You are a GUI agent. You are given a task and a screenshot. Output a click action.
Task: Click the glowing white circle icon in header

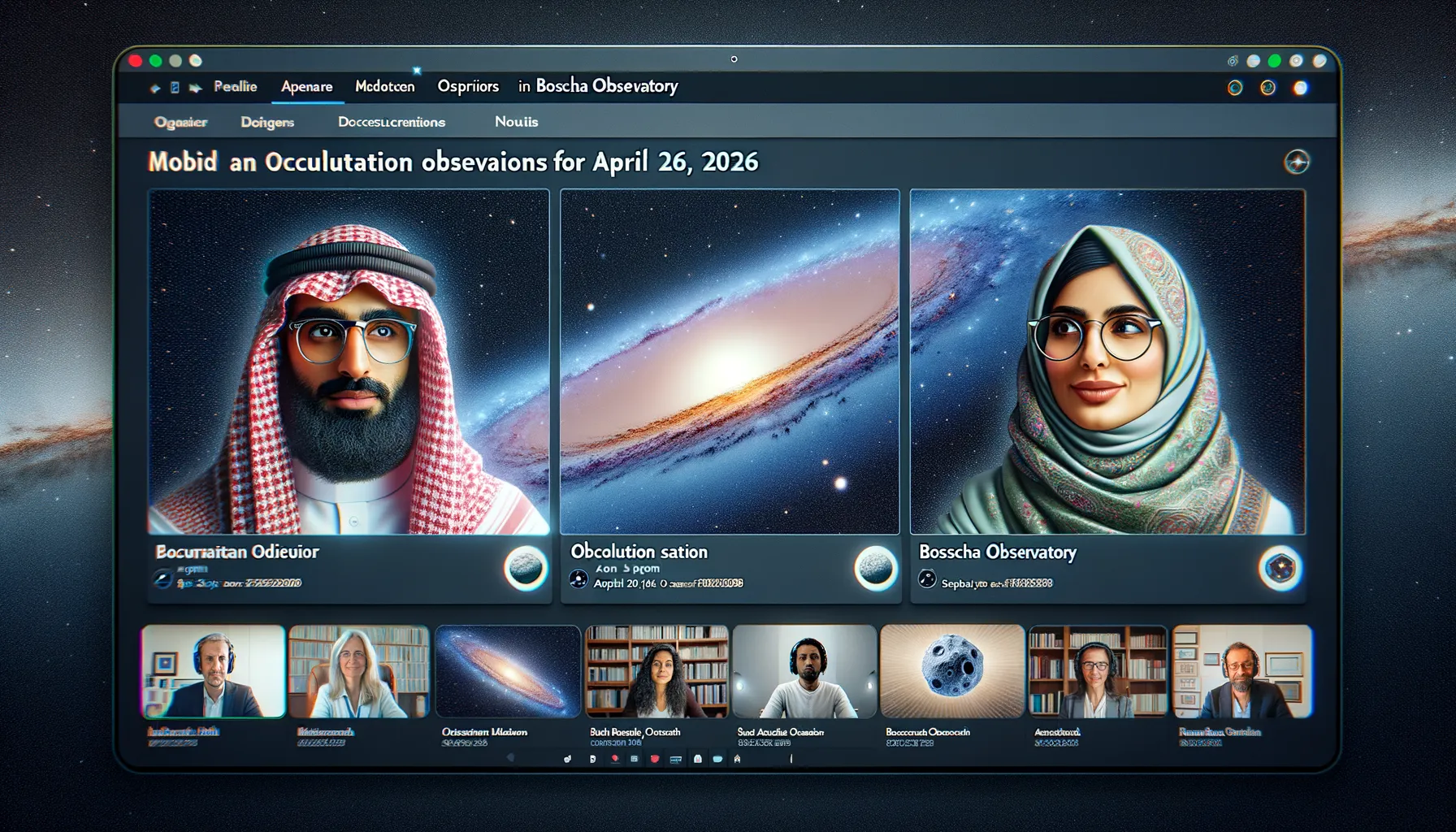pyautogui.click(x=1301, y=88)
